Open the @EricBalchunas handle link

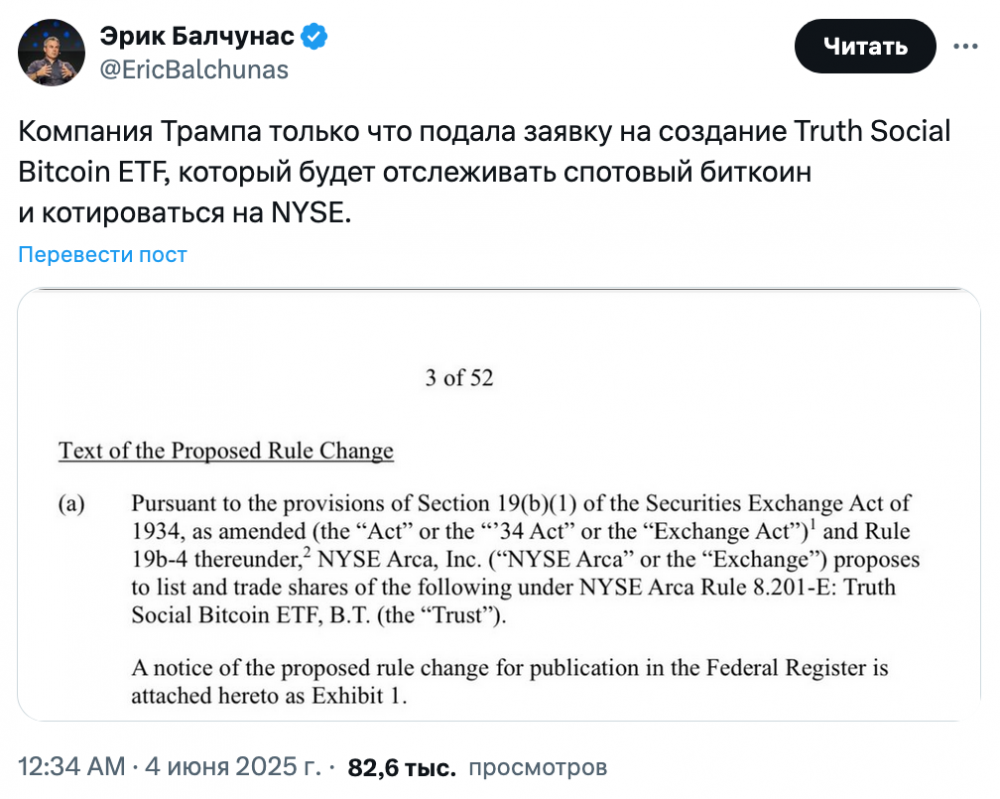click(x=194, y=70)
